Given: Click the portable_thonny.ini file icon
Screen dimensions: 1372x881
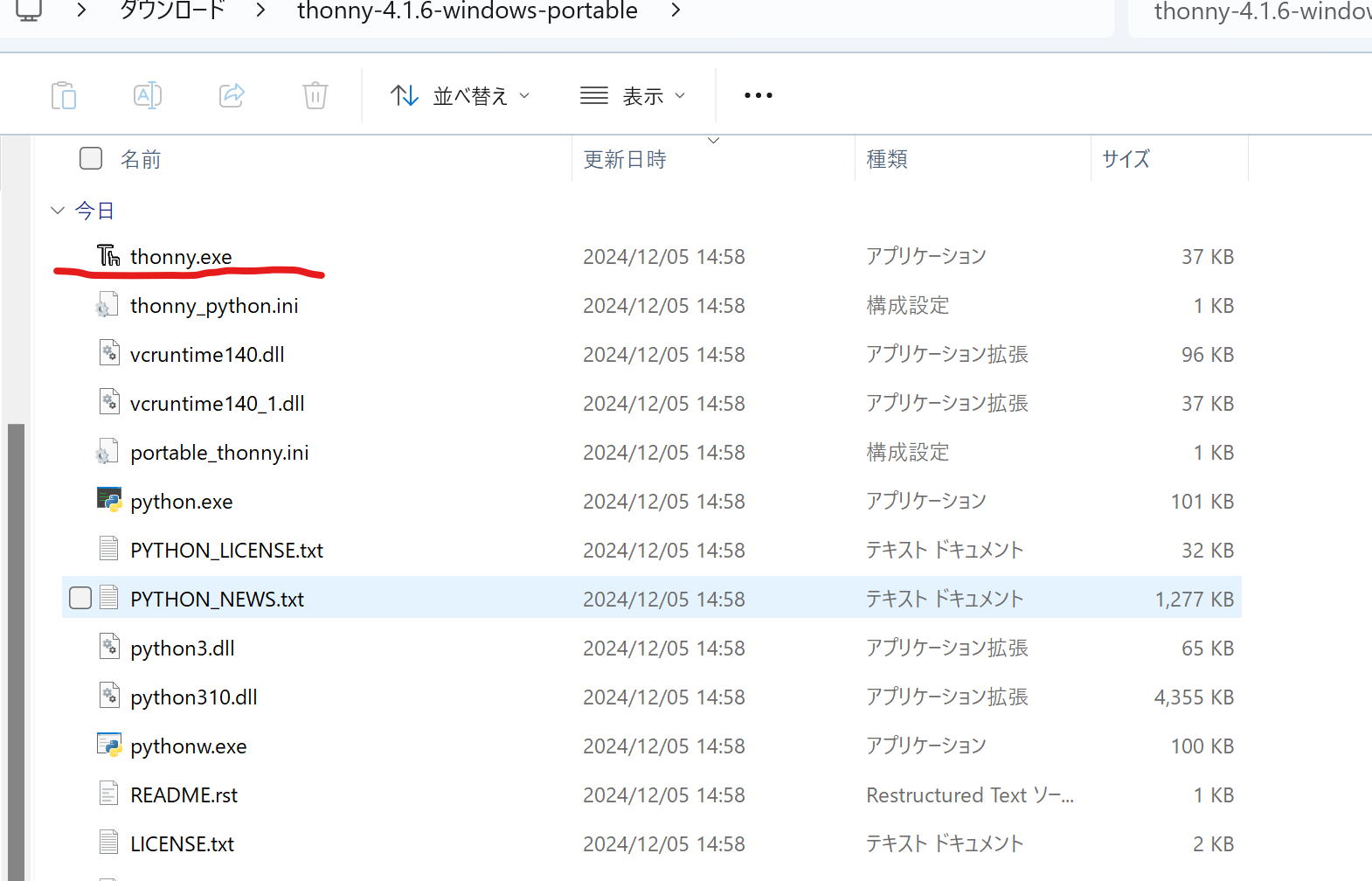Looking at the screenshot, I should (x=107, y=452).
